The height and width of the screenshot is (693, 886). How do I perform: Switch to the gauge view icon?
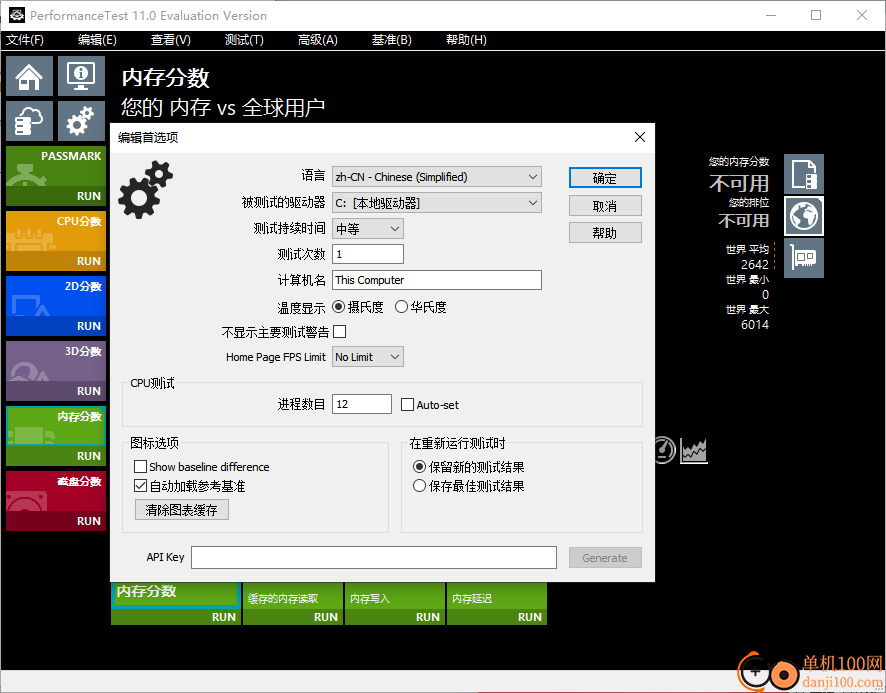point(665,451)
